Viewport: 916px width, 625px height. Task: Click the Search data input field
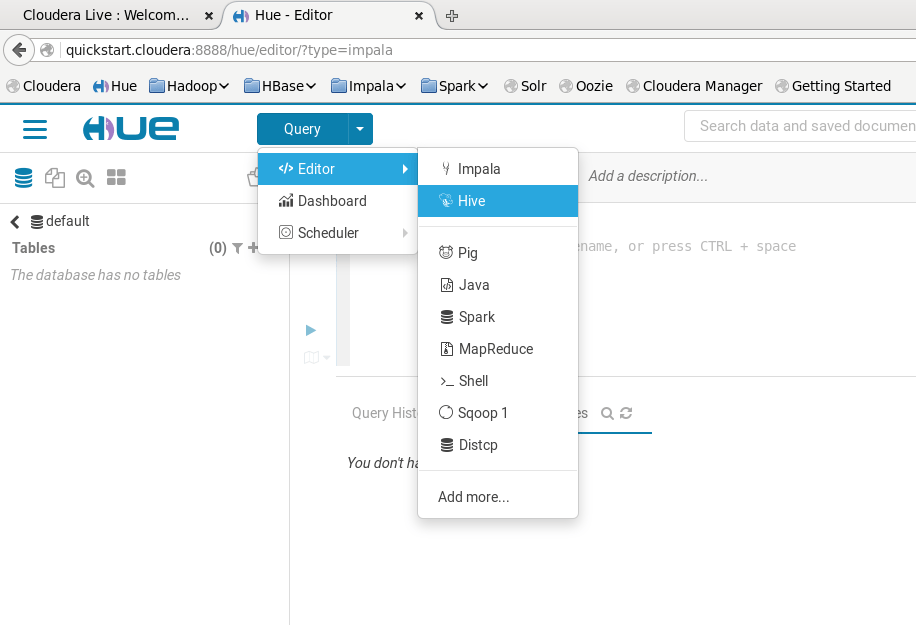coord(800,126)
